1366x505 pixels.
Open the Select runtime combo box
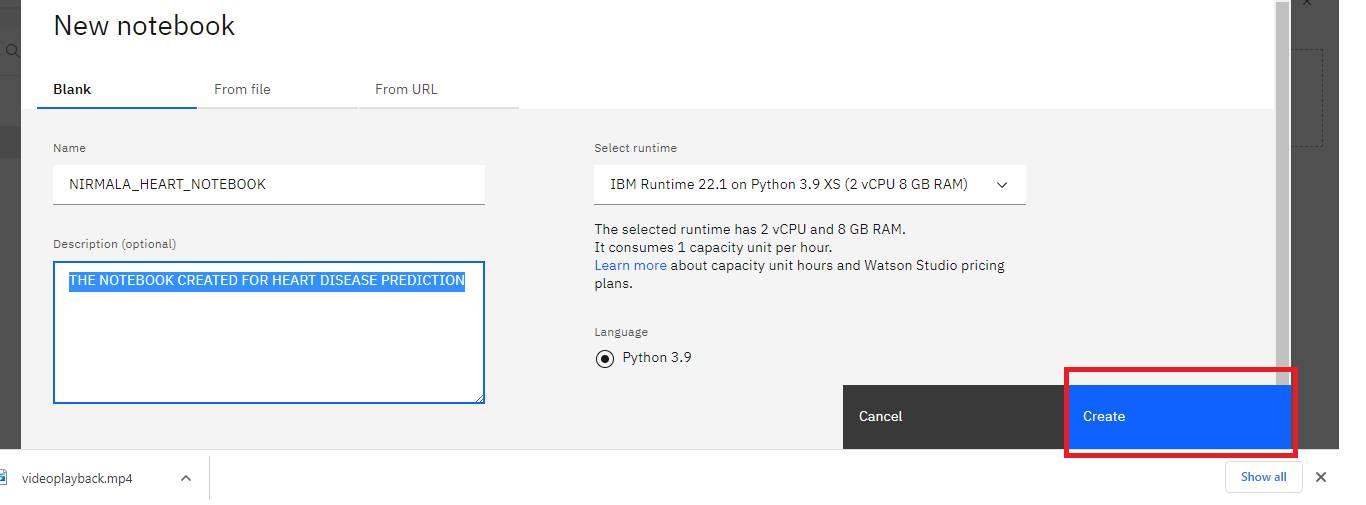[810, 184]
